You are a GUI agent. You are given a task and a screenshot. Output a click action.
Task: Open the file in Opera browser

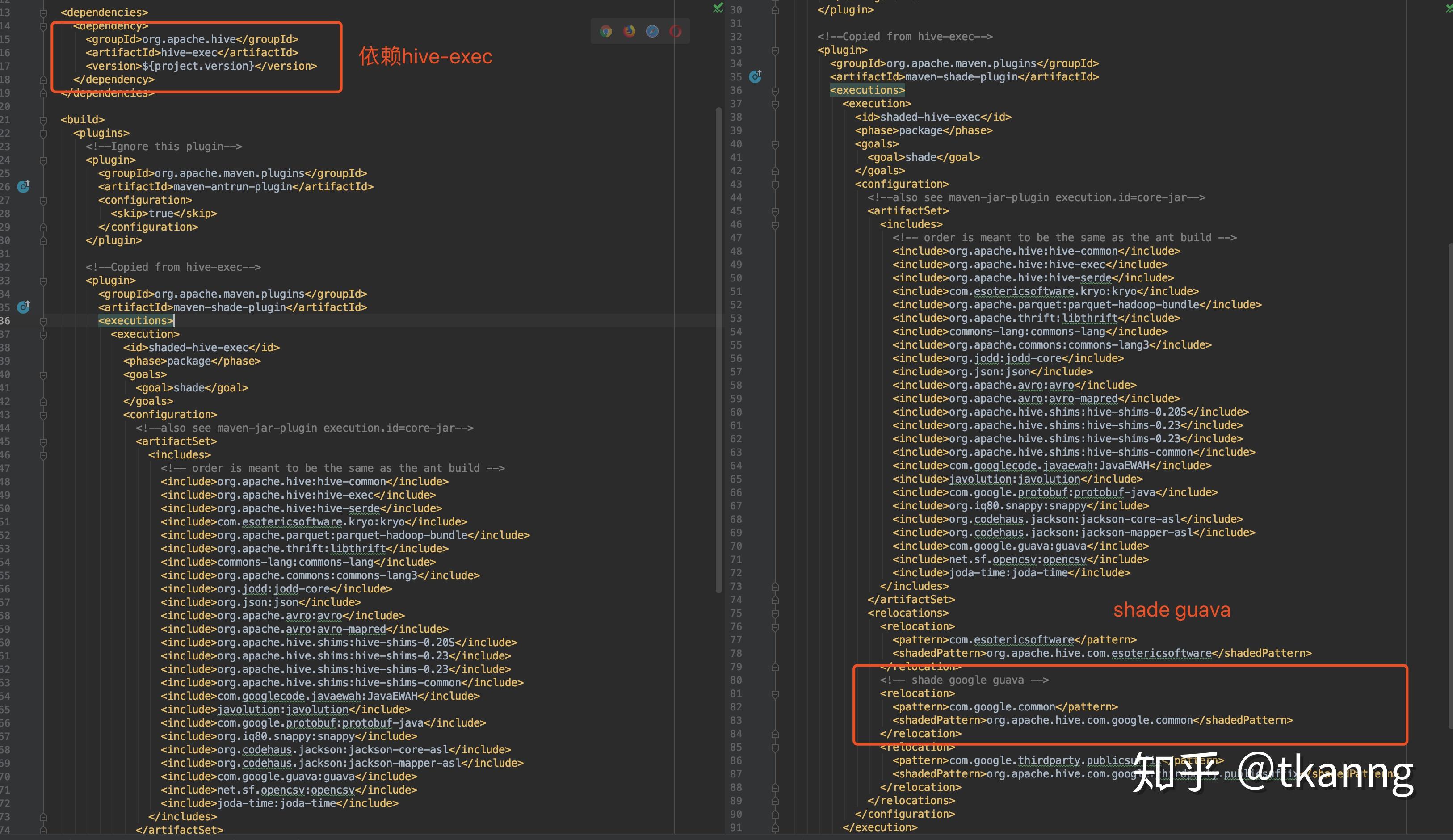click(675, 31)
